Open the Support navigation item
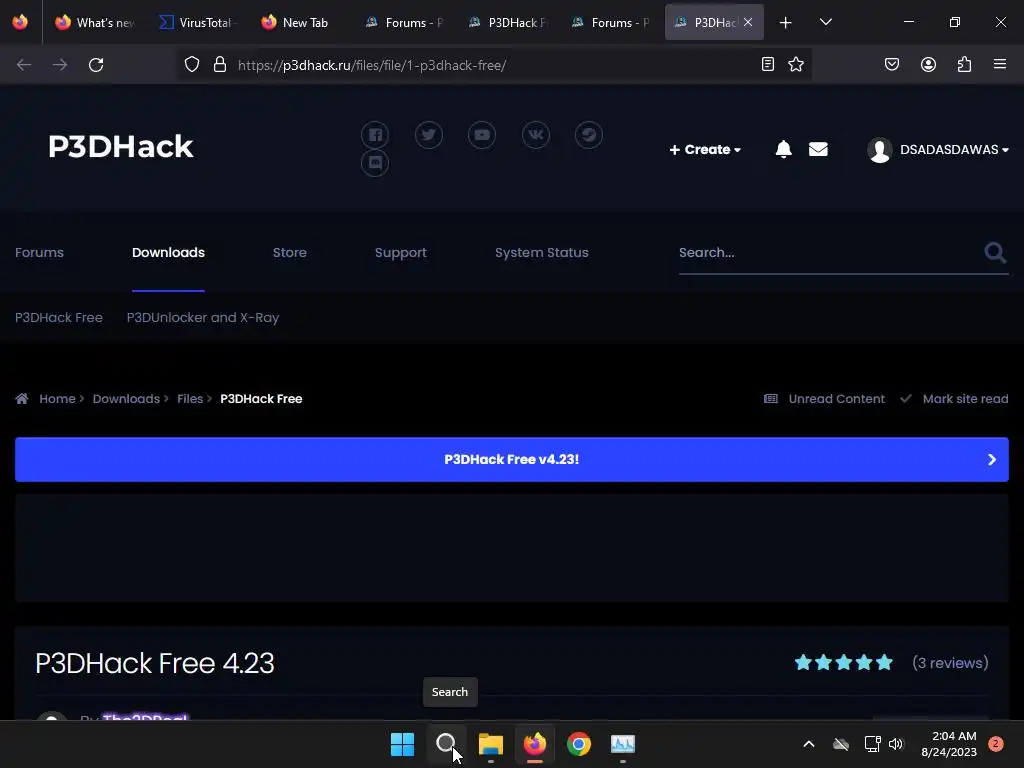Image resolution: width=1024 pixels, height=768 pixels. tap(401, 253)
